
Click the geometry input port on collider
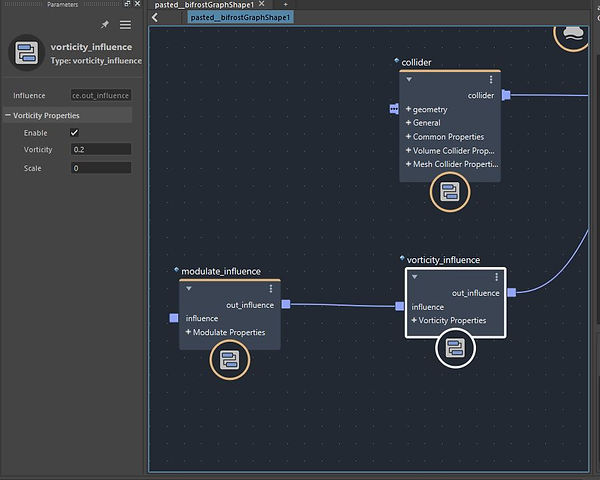click(394, 109)
